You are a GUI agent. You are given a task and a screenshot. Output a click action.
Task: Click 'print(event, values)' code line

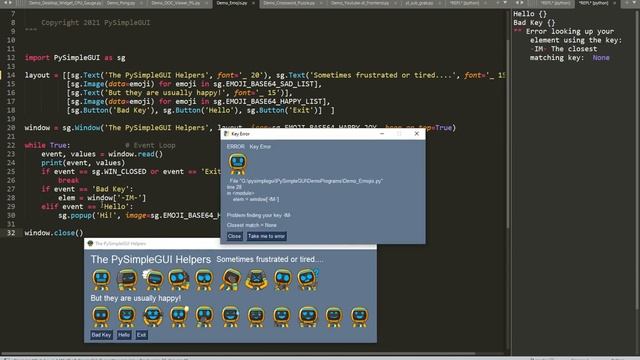coord(83,163)
